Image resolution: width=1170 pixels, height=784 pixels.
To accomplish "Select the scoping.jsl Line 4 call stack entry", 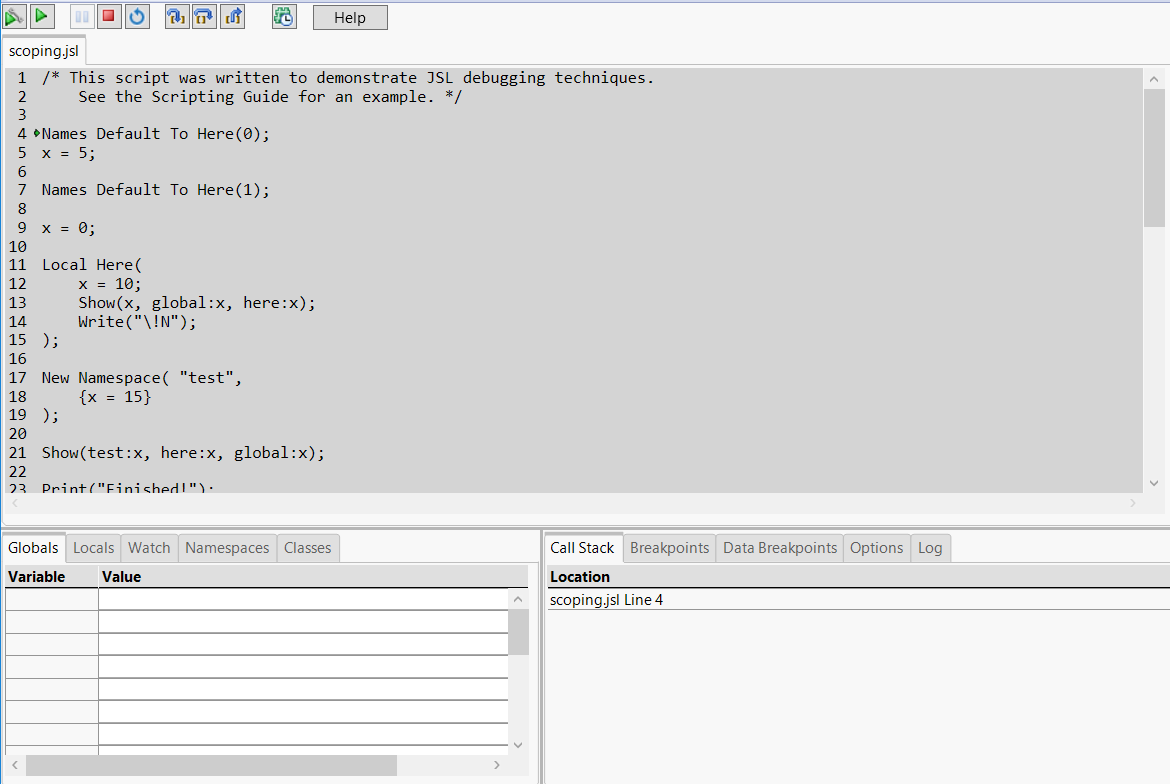I will 606,599.
